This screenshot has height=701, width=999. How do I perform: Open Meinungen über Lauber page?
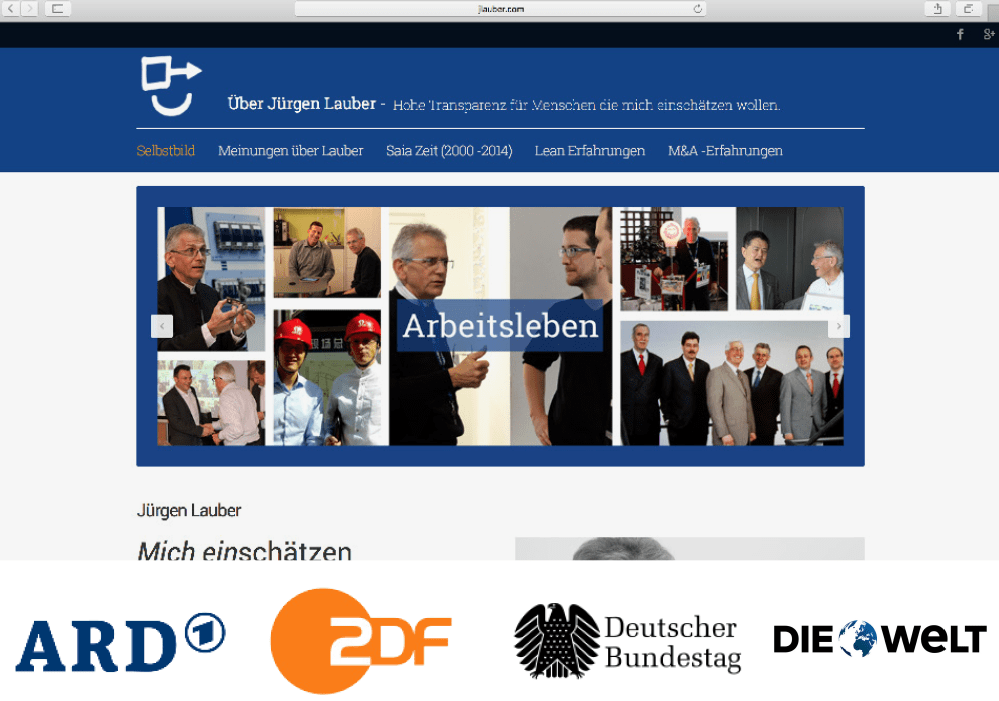click(x=290, y=151)
